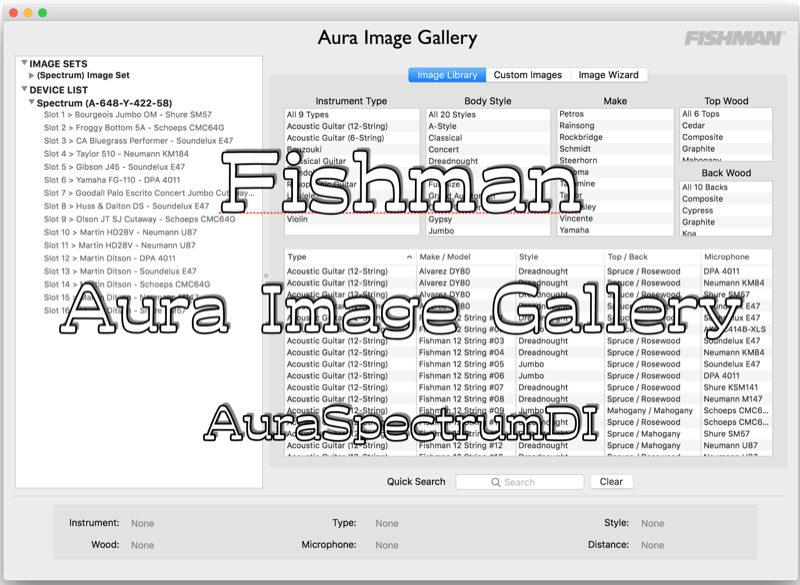Collapse the IMAGE SETS section
800x585 pixels.
click(24, 63)
